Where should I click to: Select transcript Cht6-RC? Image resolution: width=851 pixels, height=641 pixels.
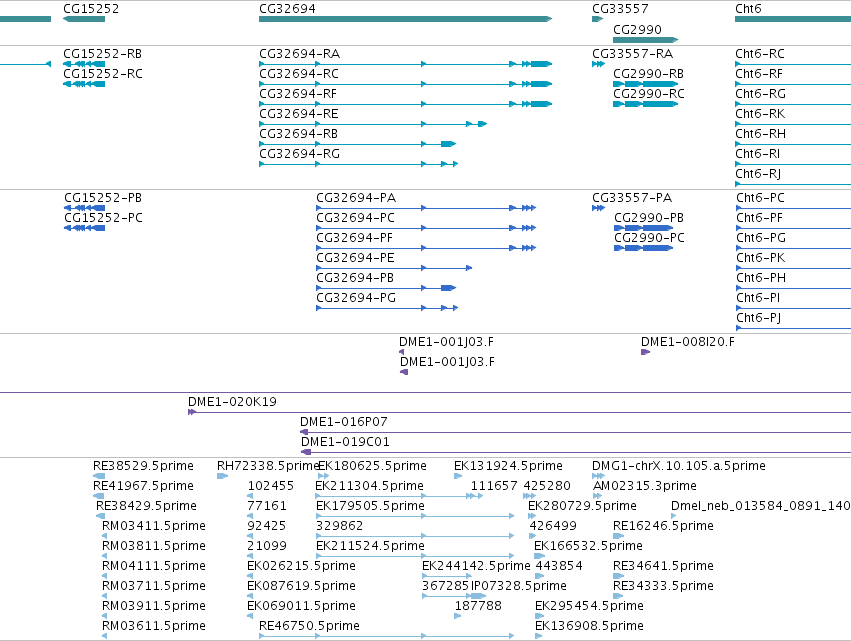point(760,54)
